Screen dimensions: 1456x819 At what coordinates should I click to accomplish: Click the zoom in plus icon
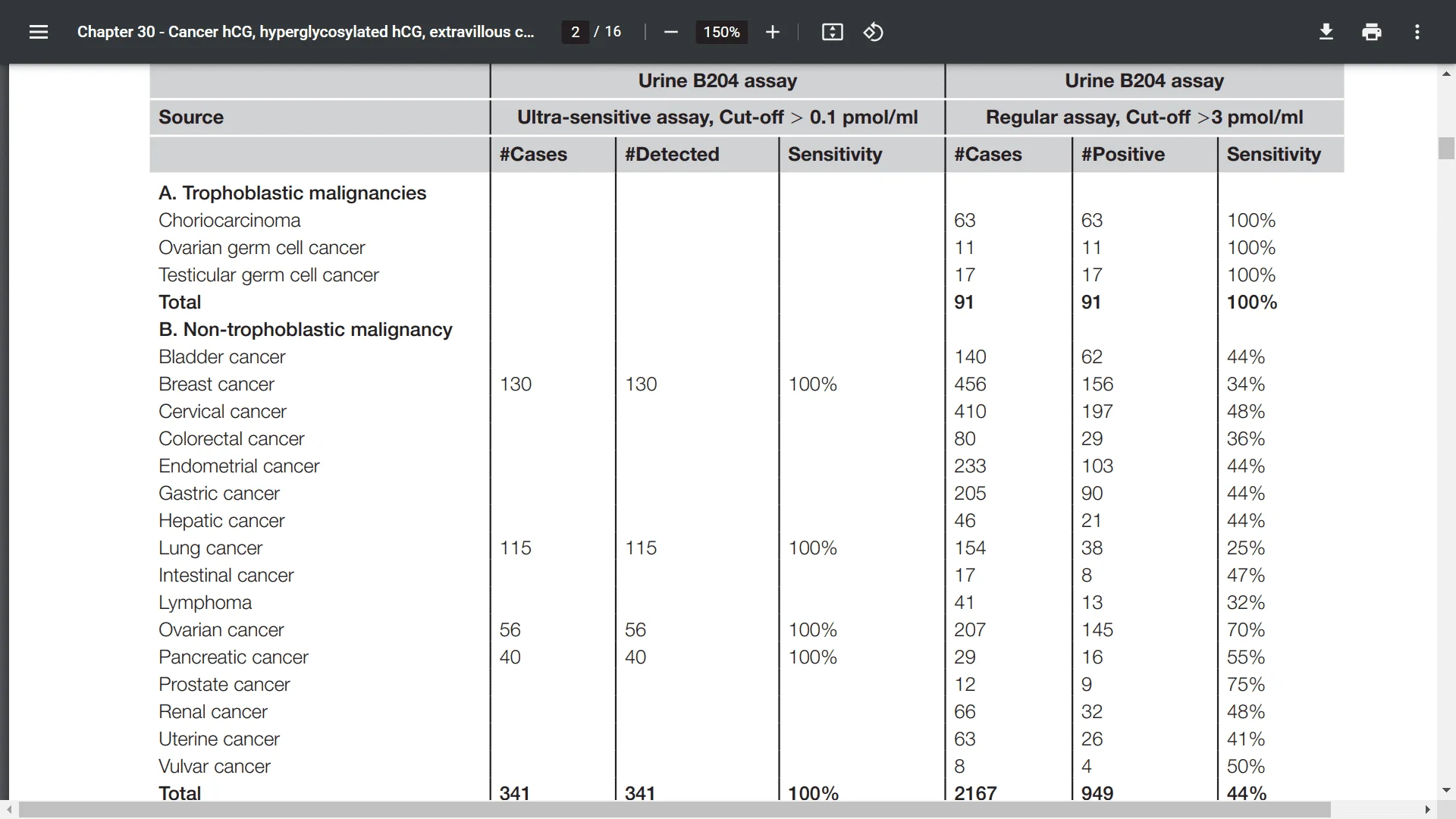pos(772,32)
